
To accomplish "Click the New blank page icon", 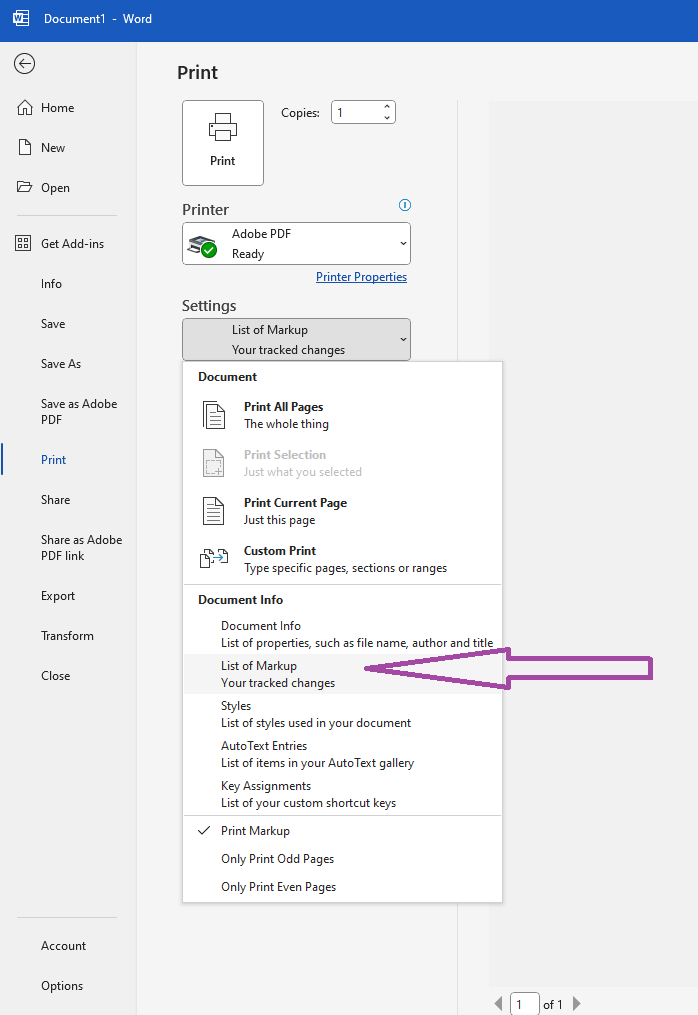I will click(25, 148).
